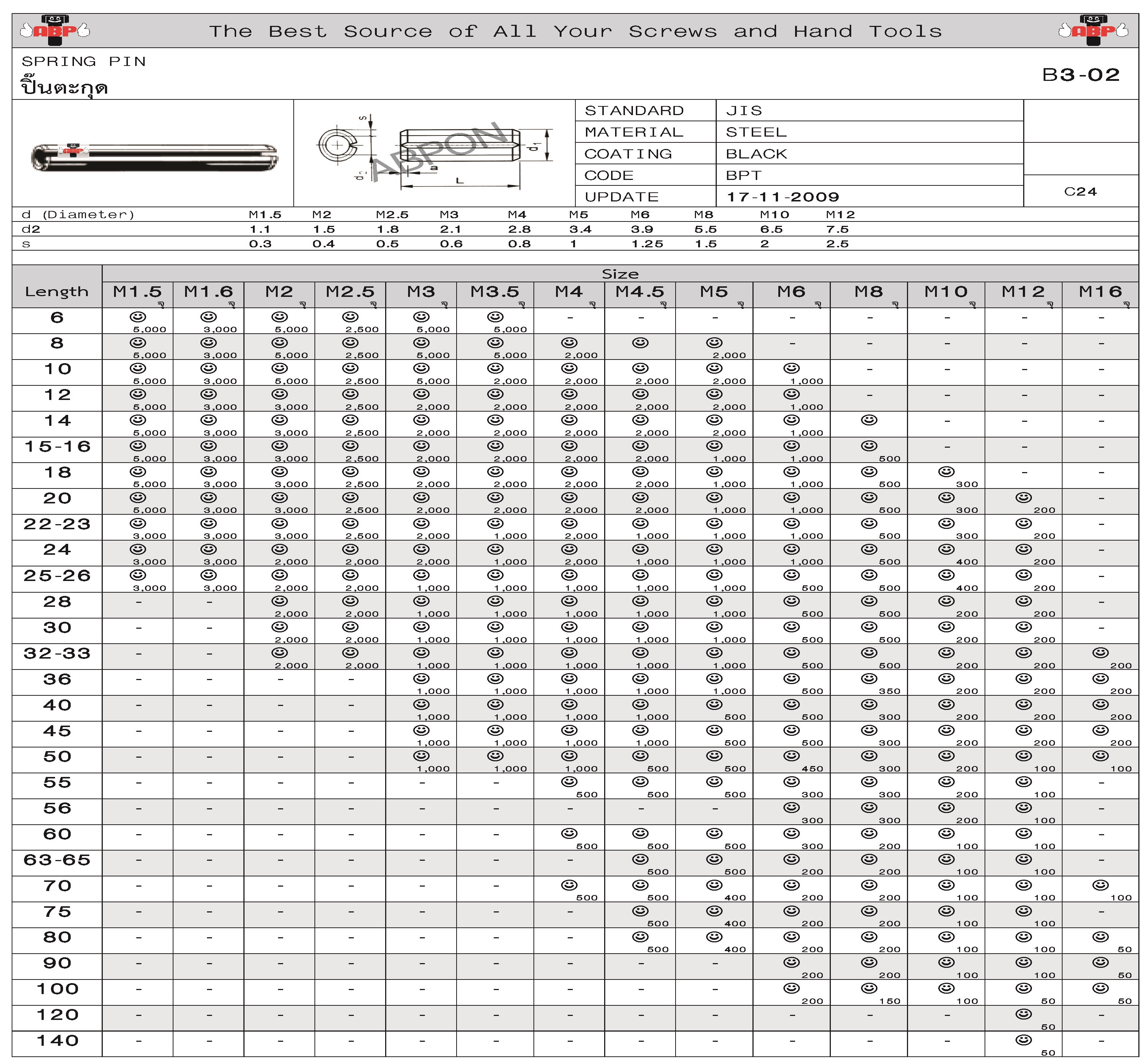This screenshot has width=1146, height=1064.
Task: Click the smiley in row 36, M3 column
Action: 422,678
